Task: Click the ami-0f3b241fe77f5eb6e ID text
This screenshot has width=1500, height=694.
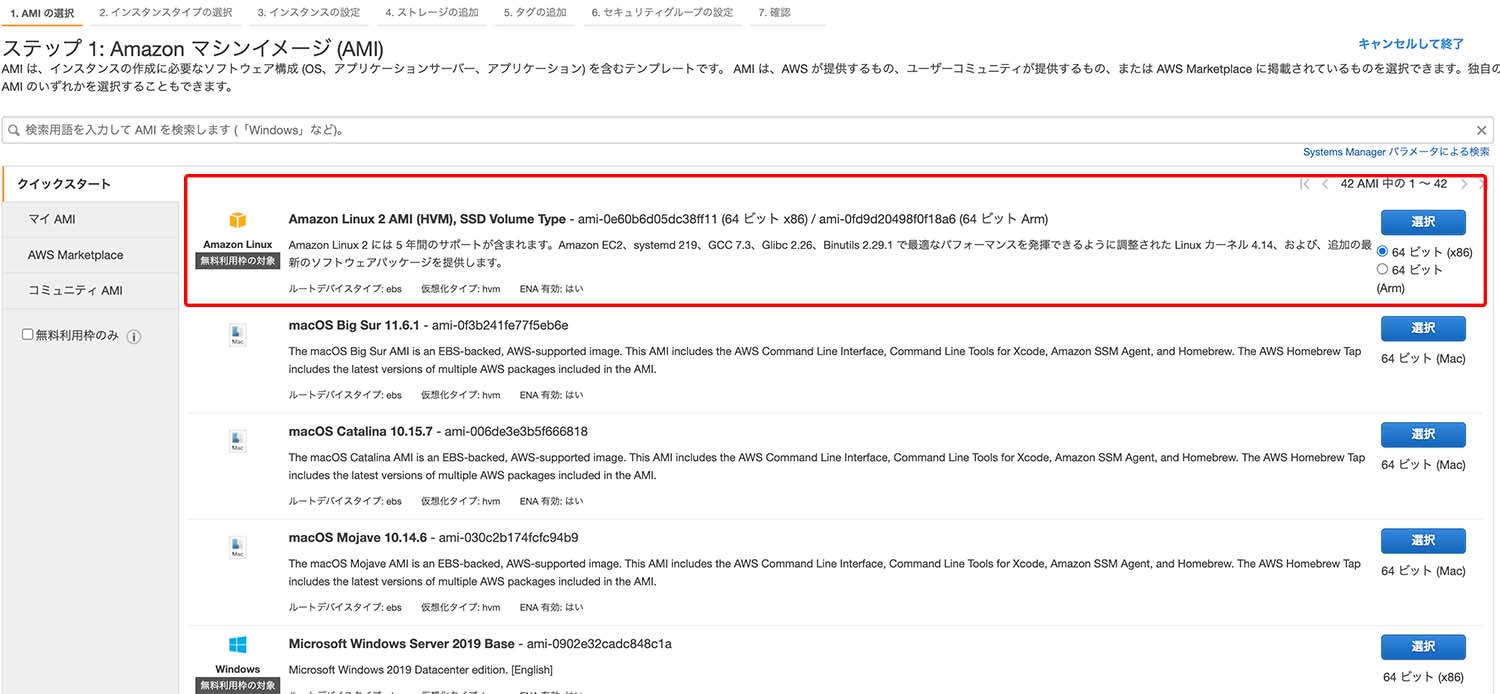Action: (500, 325)
